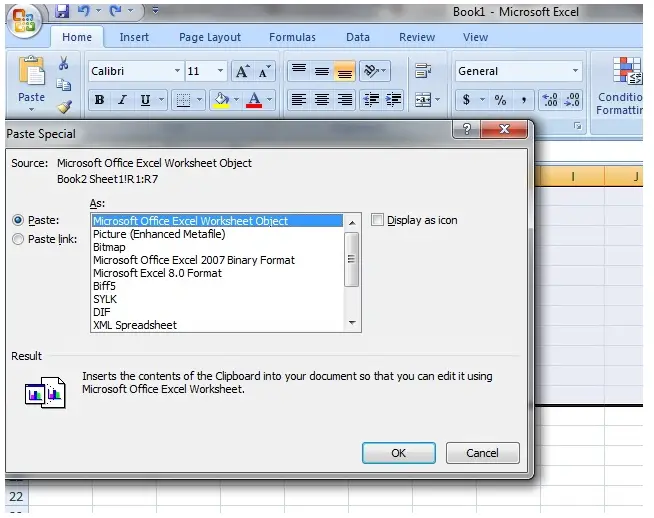Click the red Font Color button
This screenshot has width=654, height=518.
coord(254,100)
